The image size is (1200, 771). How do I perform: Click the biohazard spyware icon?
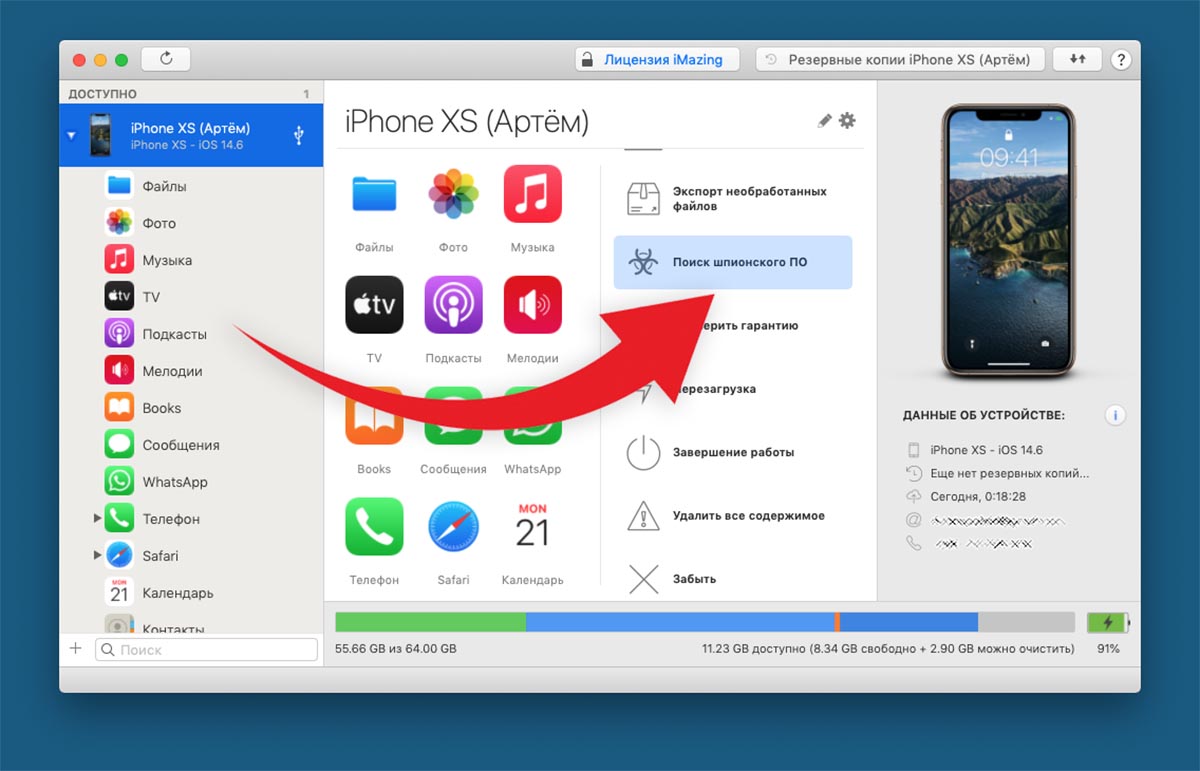click(643, 262)
